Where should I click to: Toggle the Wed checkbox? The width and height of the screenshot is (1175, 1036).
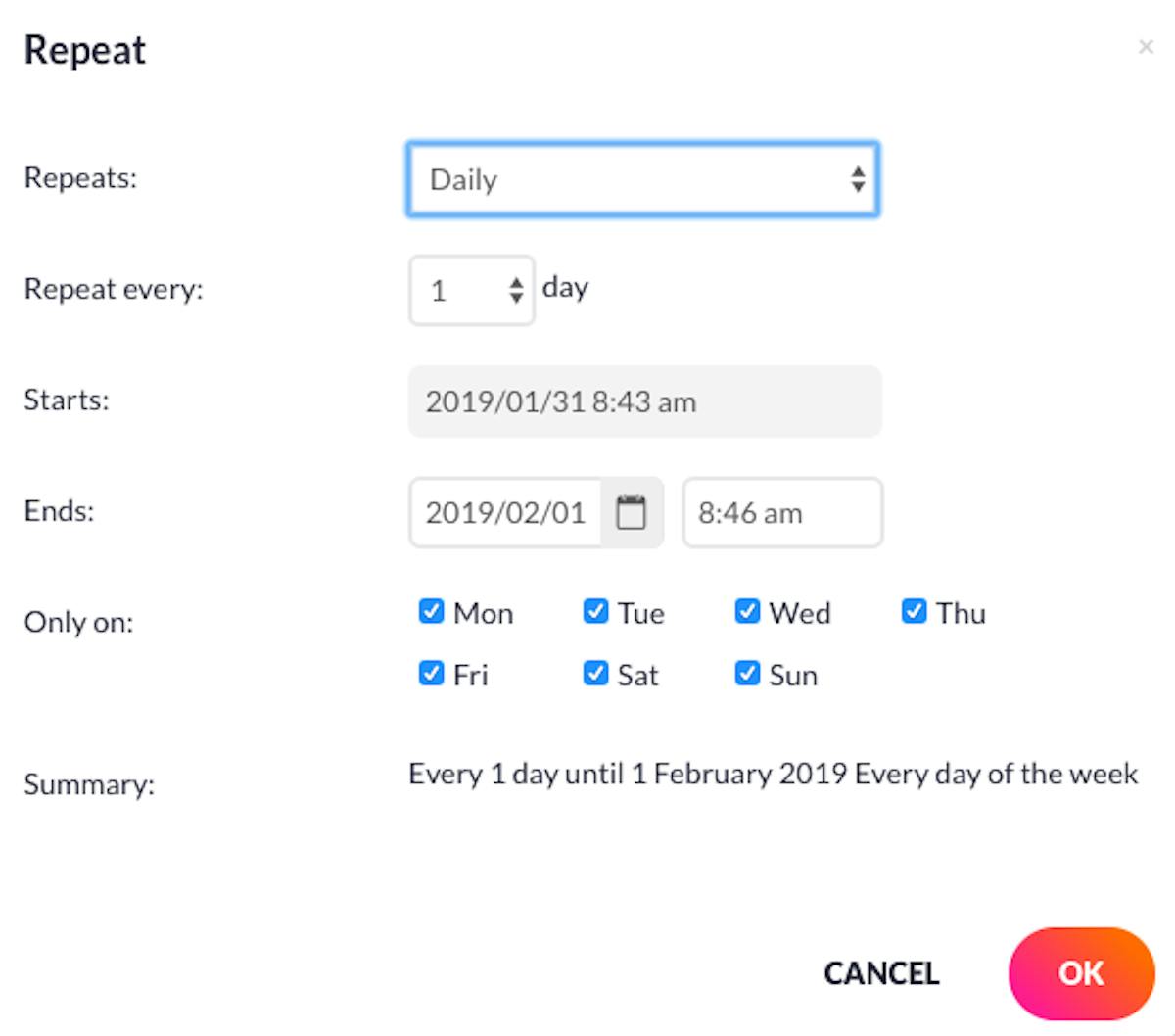[747, 611]
